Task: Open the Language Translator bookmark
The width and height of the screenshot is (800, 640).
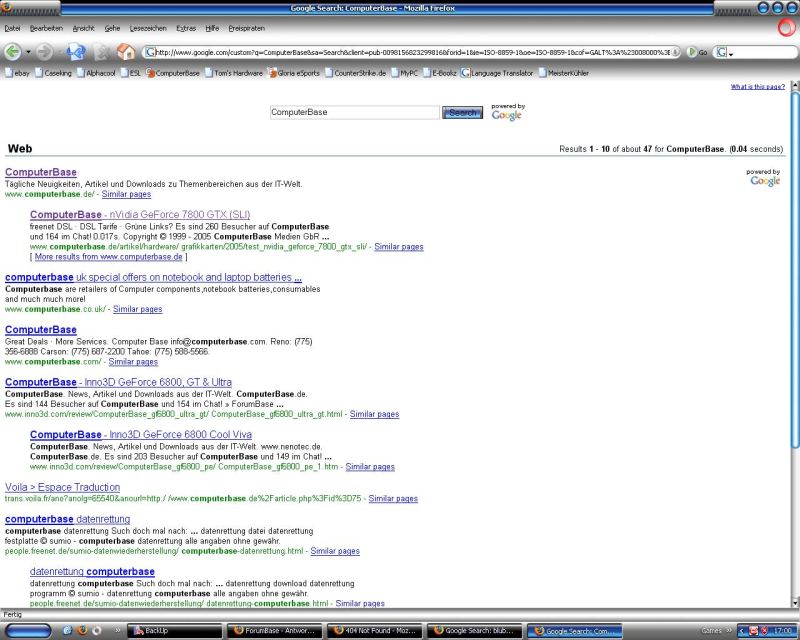Action: click(x=497, y=73)
